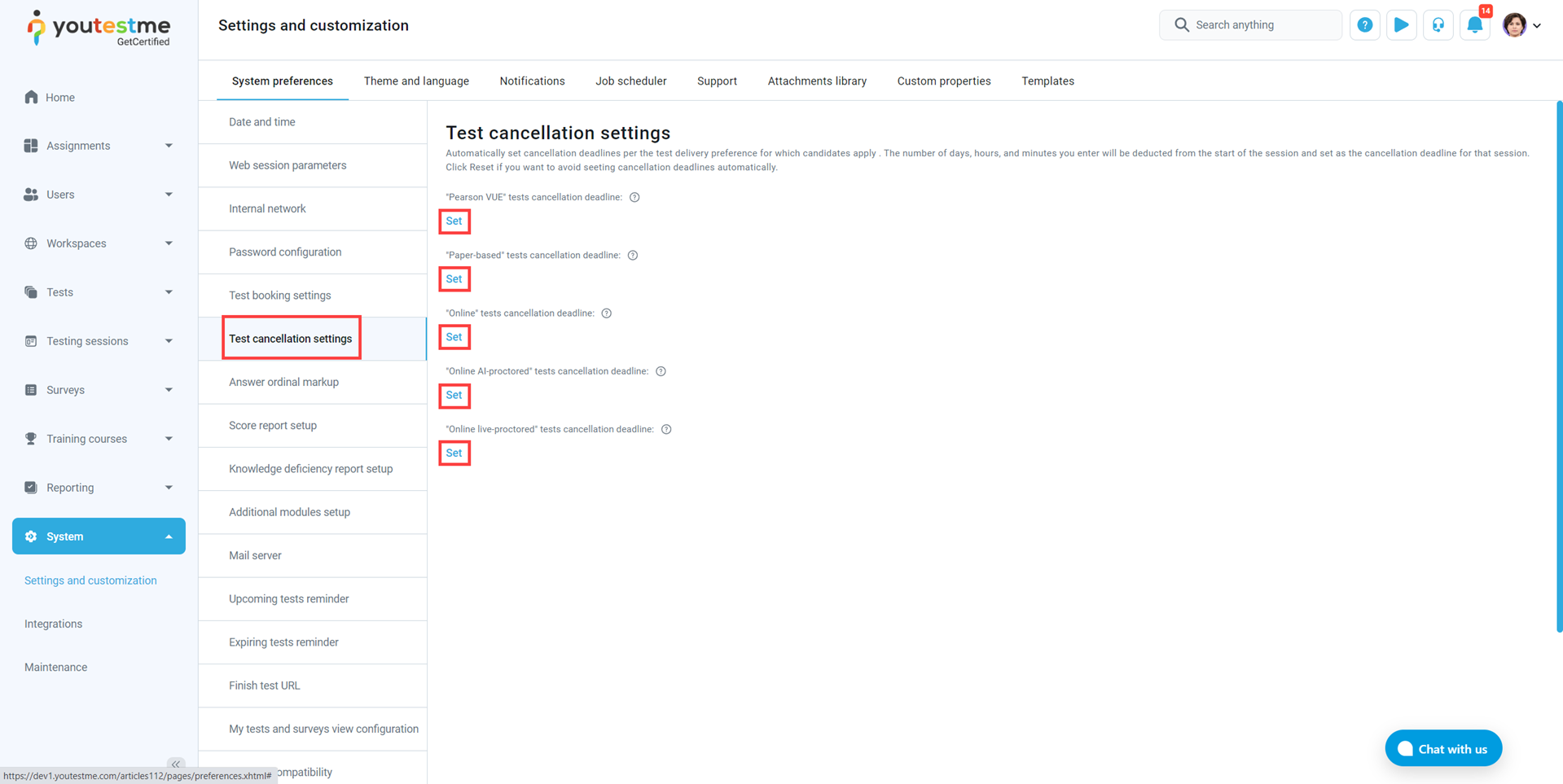Click the Home icon in sidebar
This screenshot has width=1563, height=784.
[x=31, y=97]
